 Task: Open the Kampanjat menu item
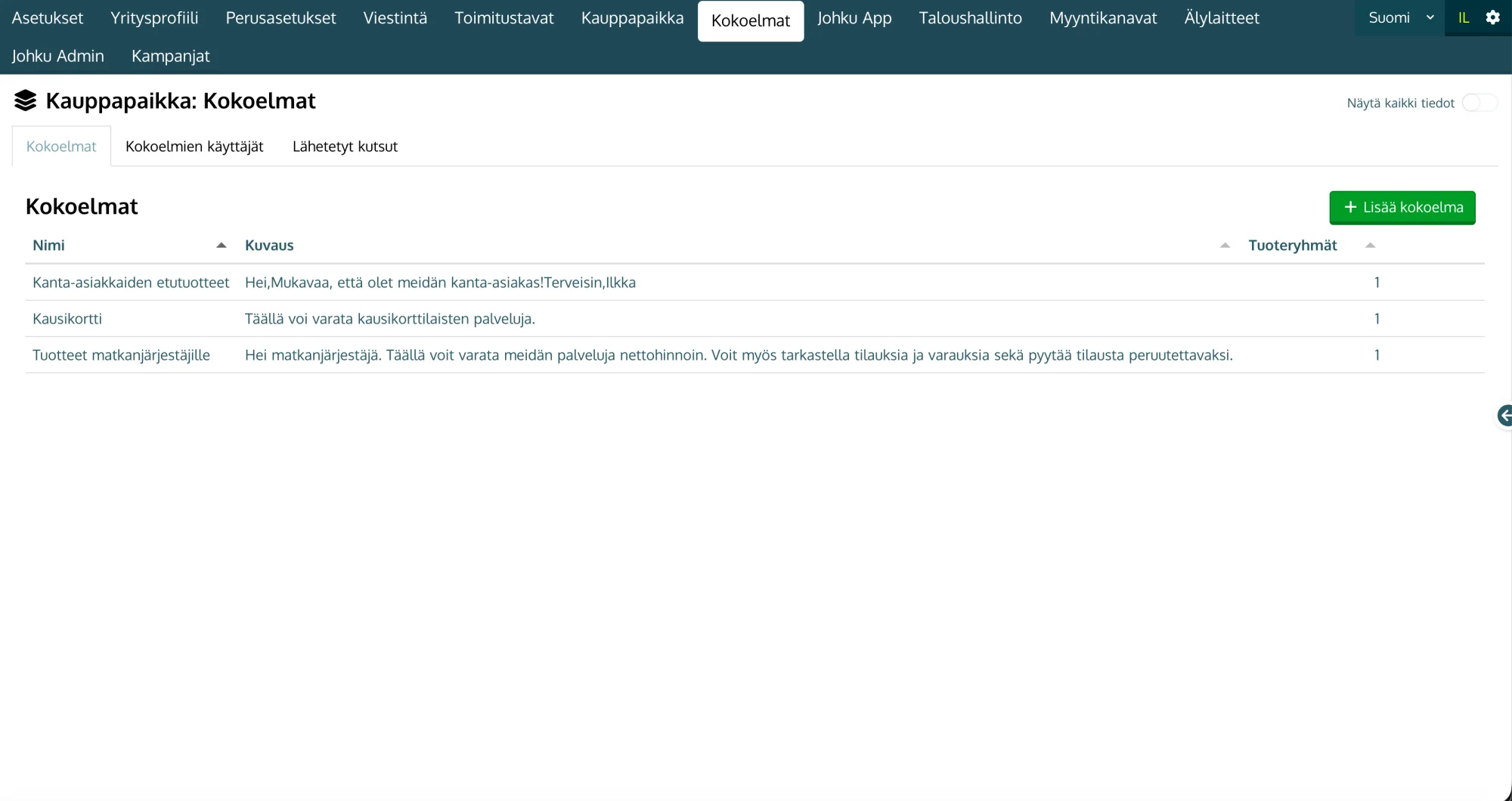tap(171, 56)
